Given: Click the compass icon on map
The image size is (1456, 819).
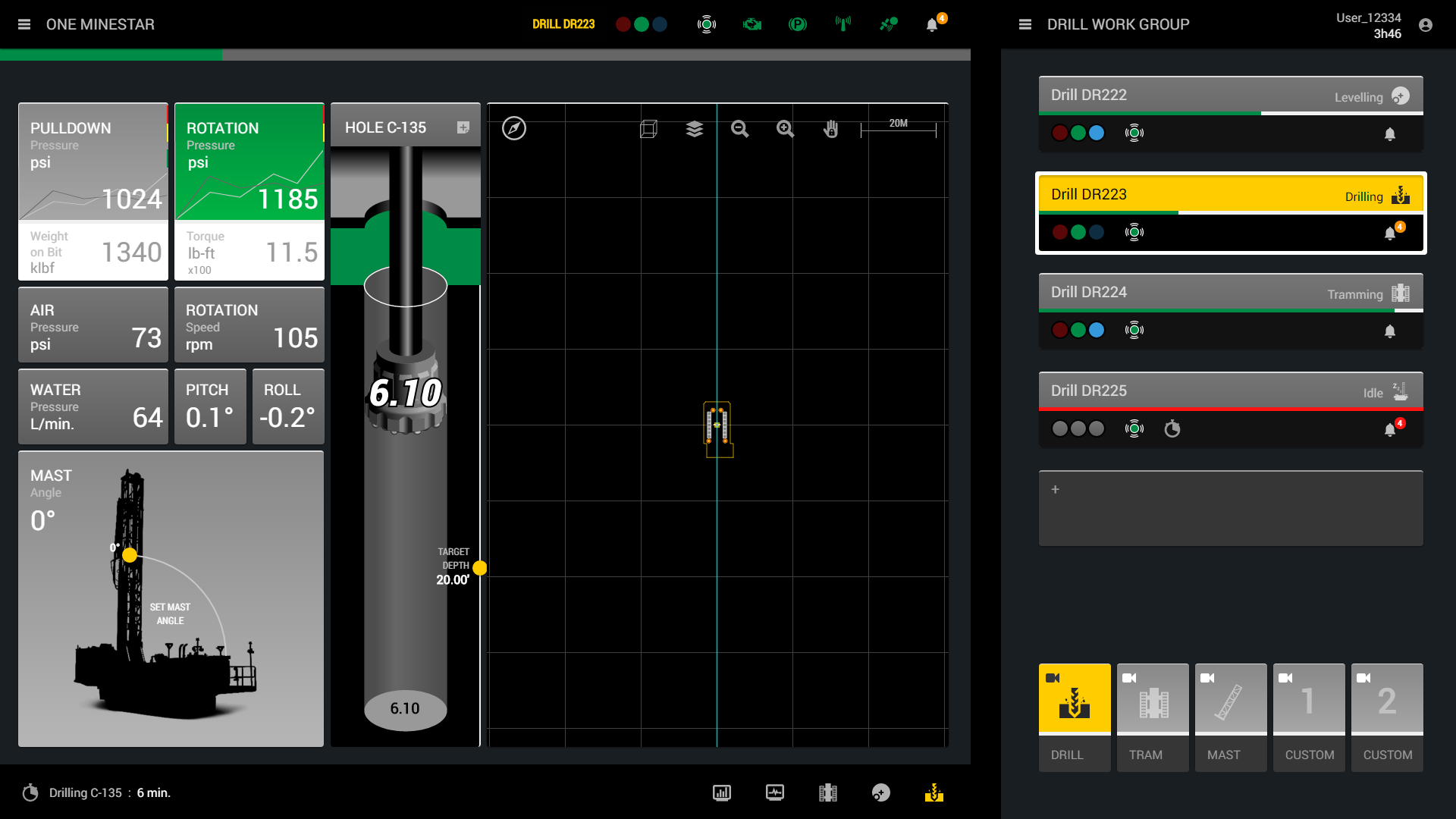Looking at the screenshot, I should click(x=513, y=128).
